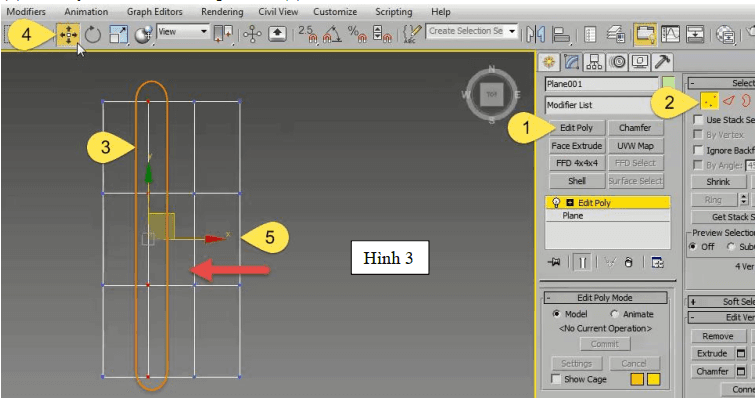Select the Animate radio button
The width and height of the screenshot is (756, 399).
coord(614,314)
